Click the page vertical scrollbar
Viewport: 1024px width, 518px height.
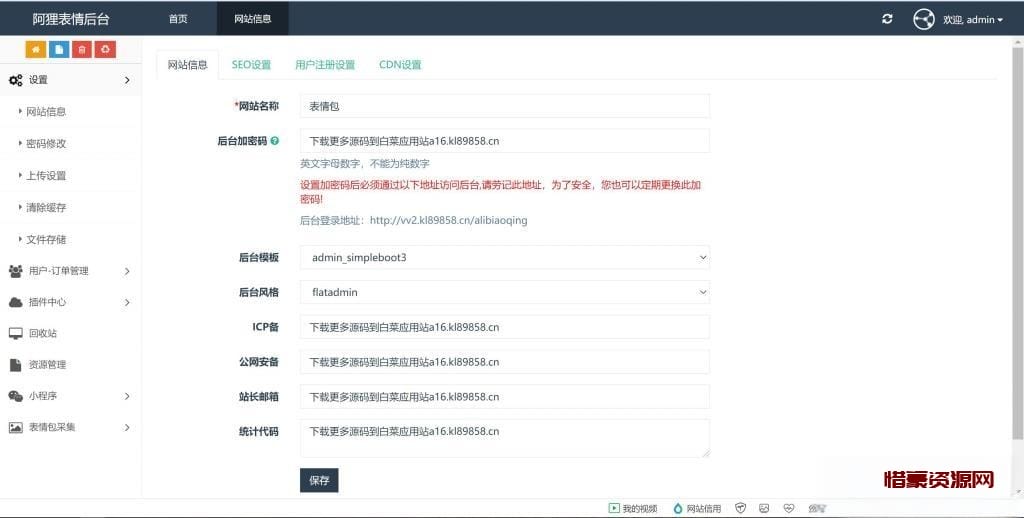tap(1018, 242)
